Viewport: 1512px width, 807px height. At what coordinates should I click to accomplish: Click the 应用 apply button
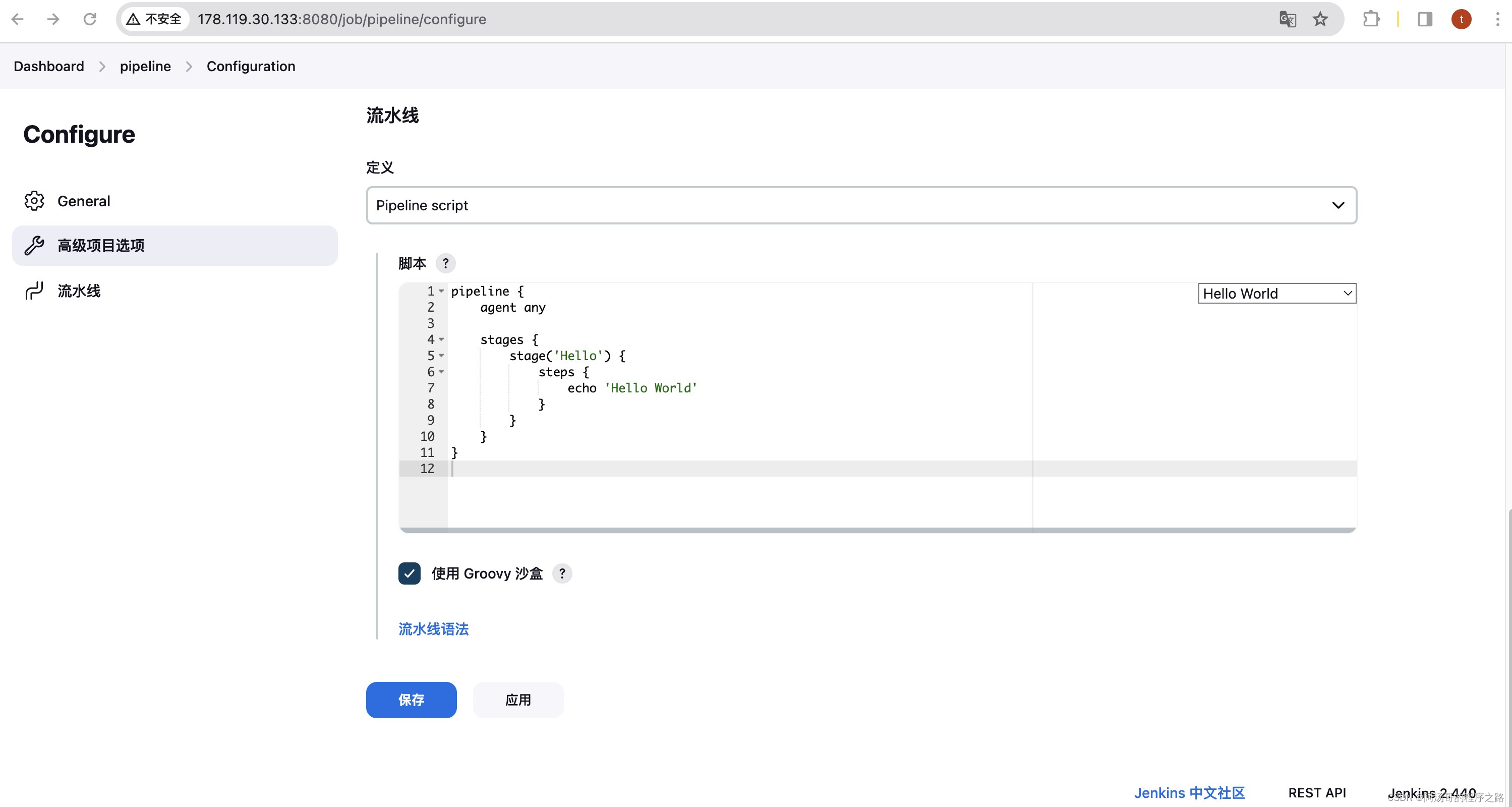[517, 700]
